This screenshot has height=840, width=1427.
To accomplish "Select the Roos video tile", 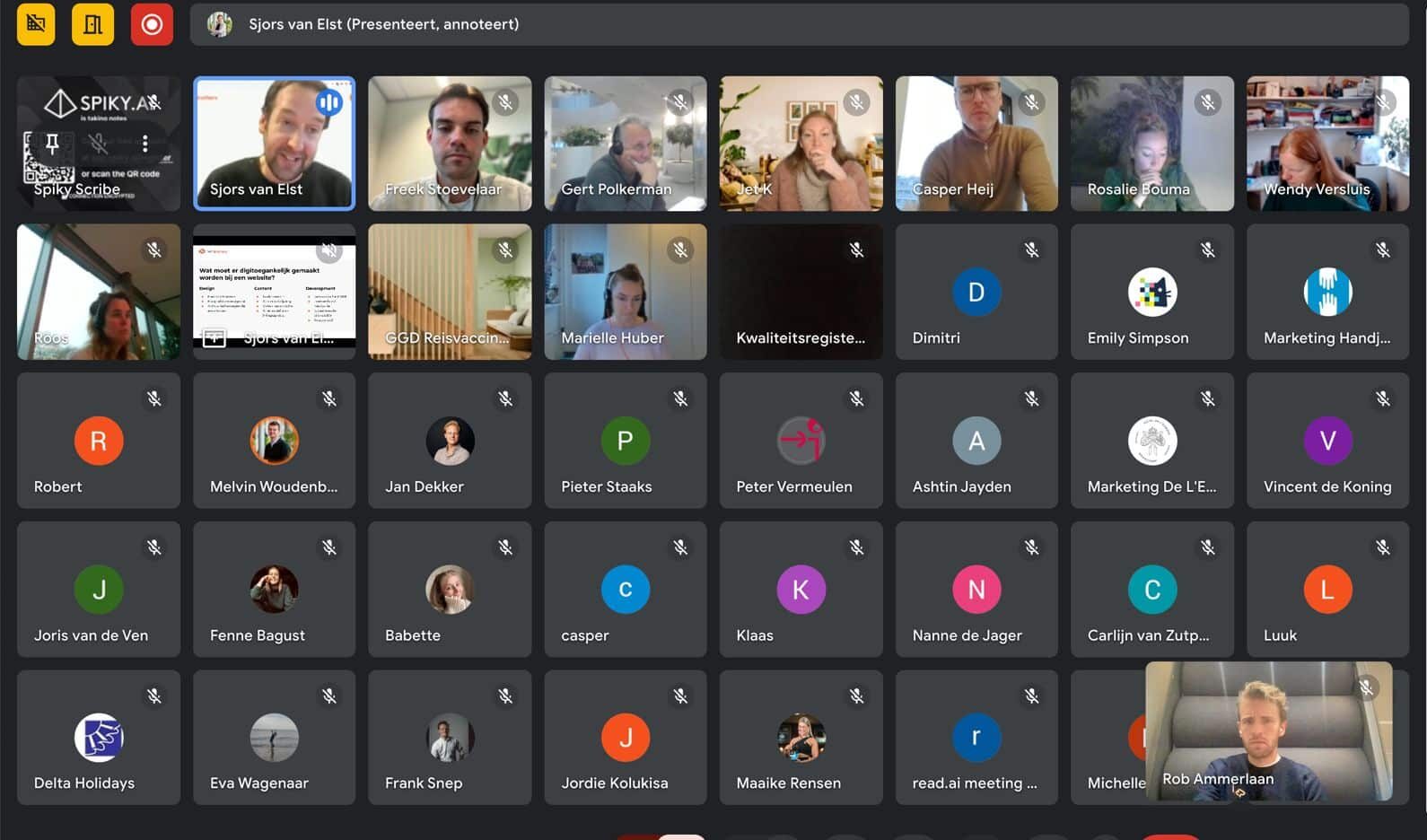I will [99, 292].
